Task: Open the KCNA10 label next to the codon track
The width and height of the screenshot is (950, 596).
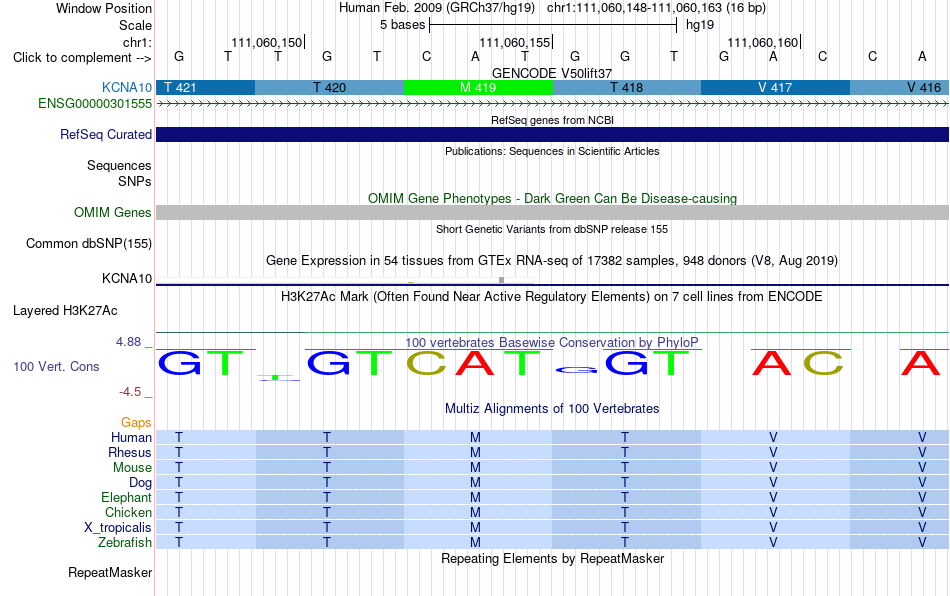Action: 127,87
